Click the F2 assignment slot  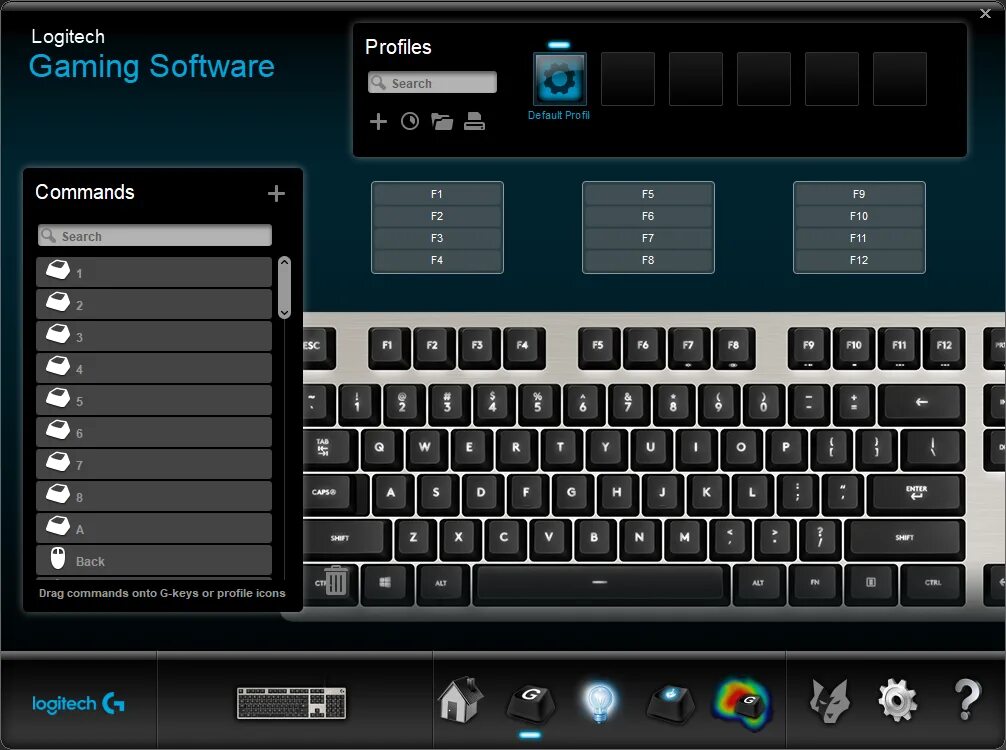point(437,216)
